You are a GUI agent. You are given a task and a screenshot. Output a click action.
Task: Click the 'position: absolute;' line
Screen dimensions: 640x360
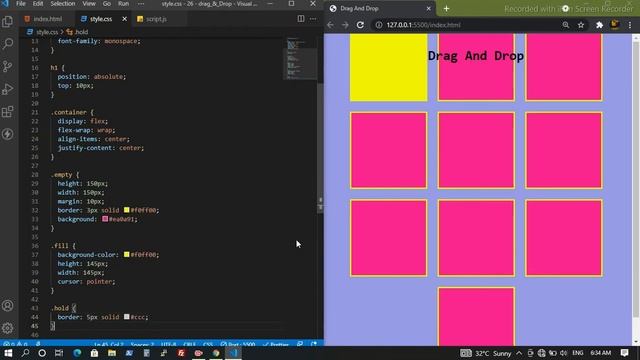click(92, 77)
